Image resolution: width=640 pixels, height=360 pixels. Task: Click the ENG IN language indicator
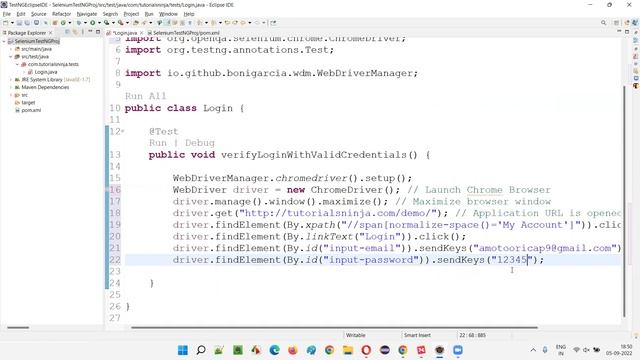561,350
